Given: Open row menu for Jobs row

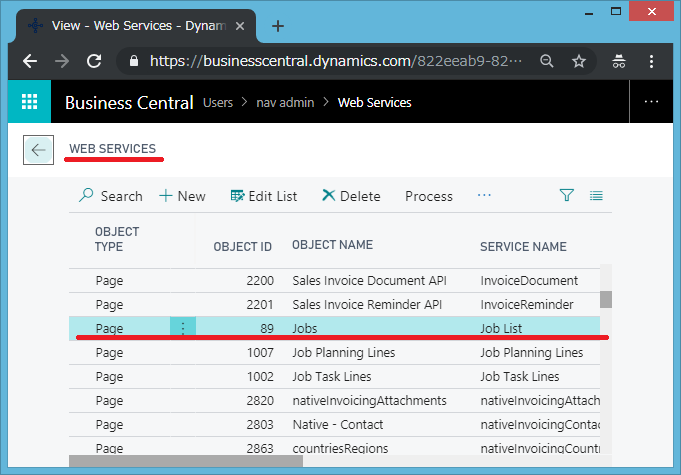Looking at the screenshot, I should tap(183, 328).
